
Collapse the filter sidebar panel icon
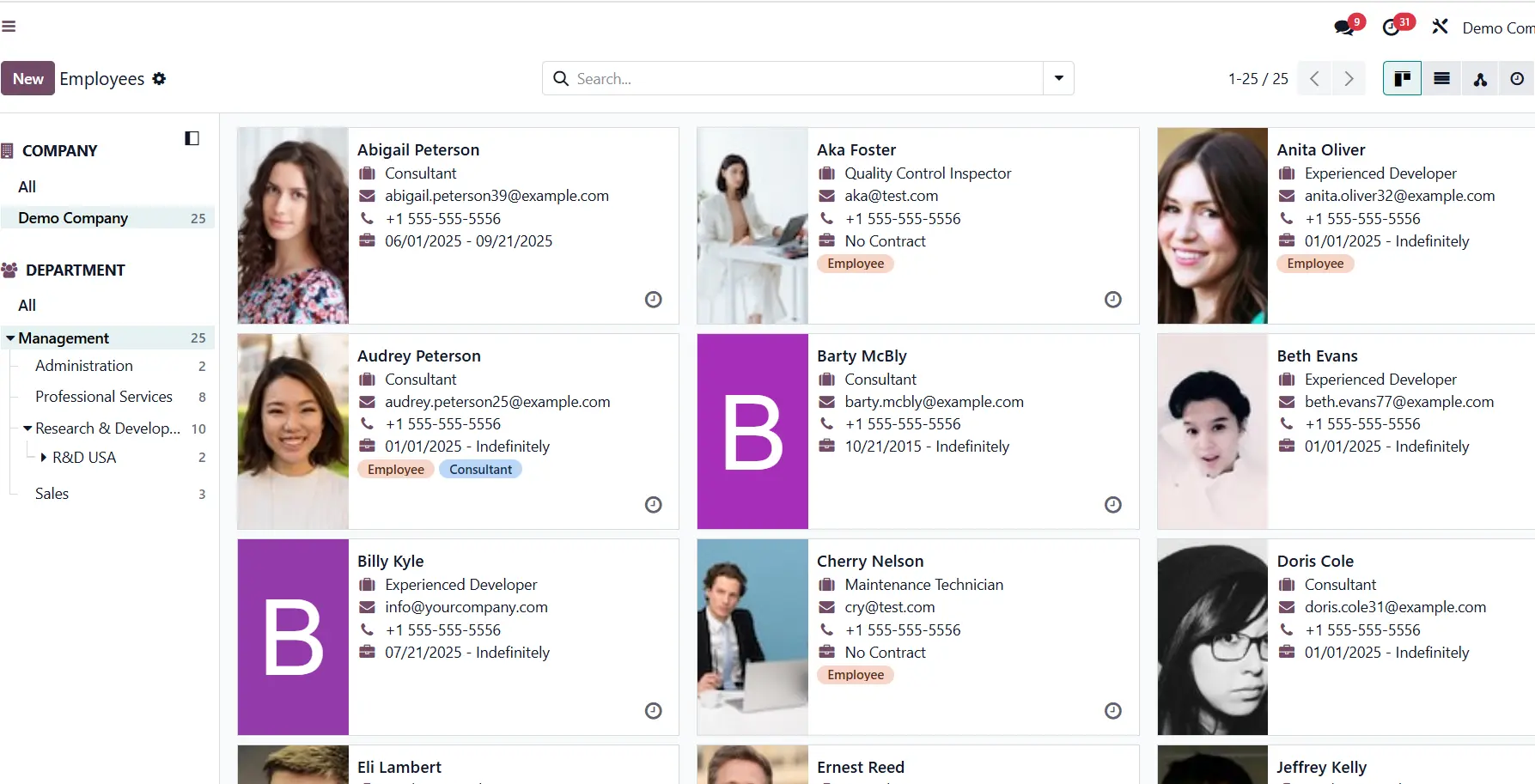(x=192, y=138)
